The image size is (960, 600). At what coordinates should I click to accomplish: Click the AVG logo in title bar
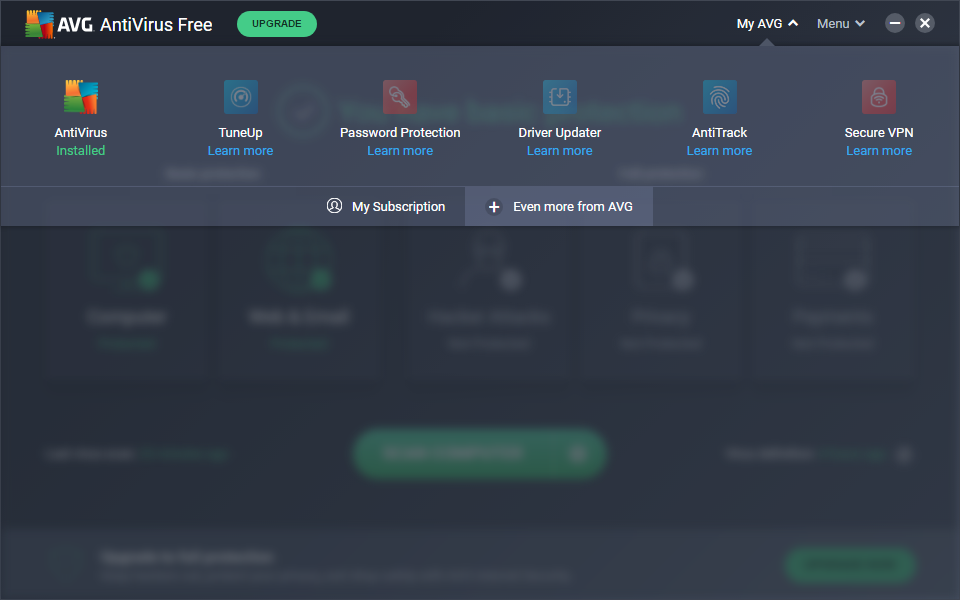pos(40,24)
